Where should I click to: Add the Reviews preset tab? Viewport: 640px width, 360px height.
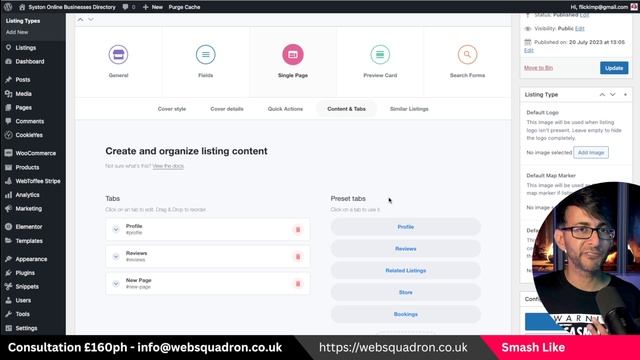tap(406, 249)
